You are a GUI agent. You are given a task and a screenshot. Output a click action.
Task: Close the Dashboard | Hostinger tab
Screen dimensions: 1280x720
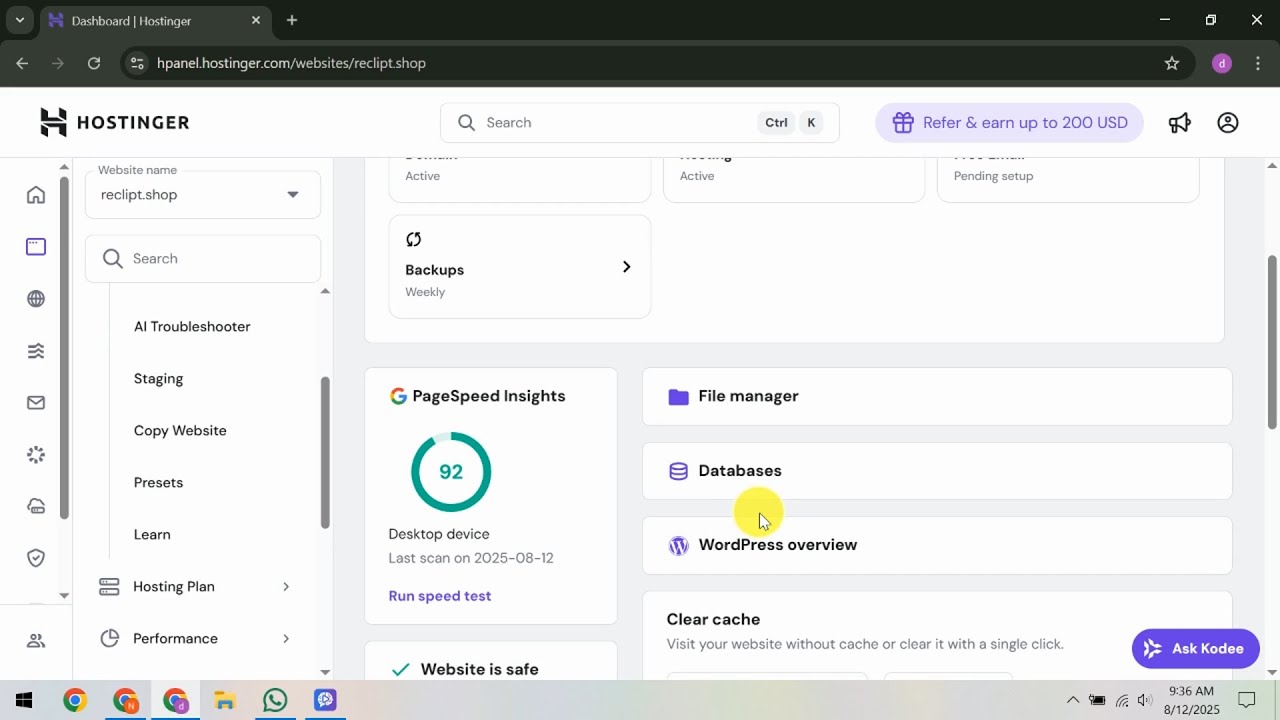pos(256,20)
